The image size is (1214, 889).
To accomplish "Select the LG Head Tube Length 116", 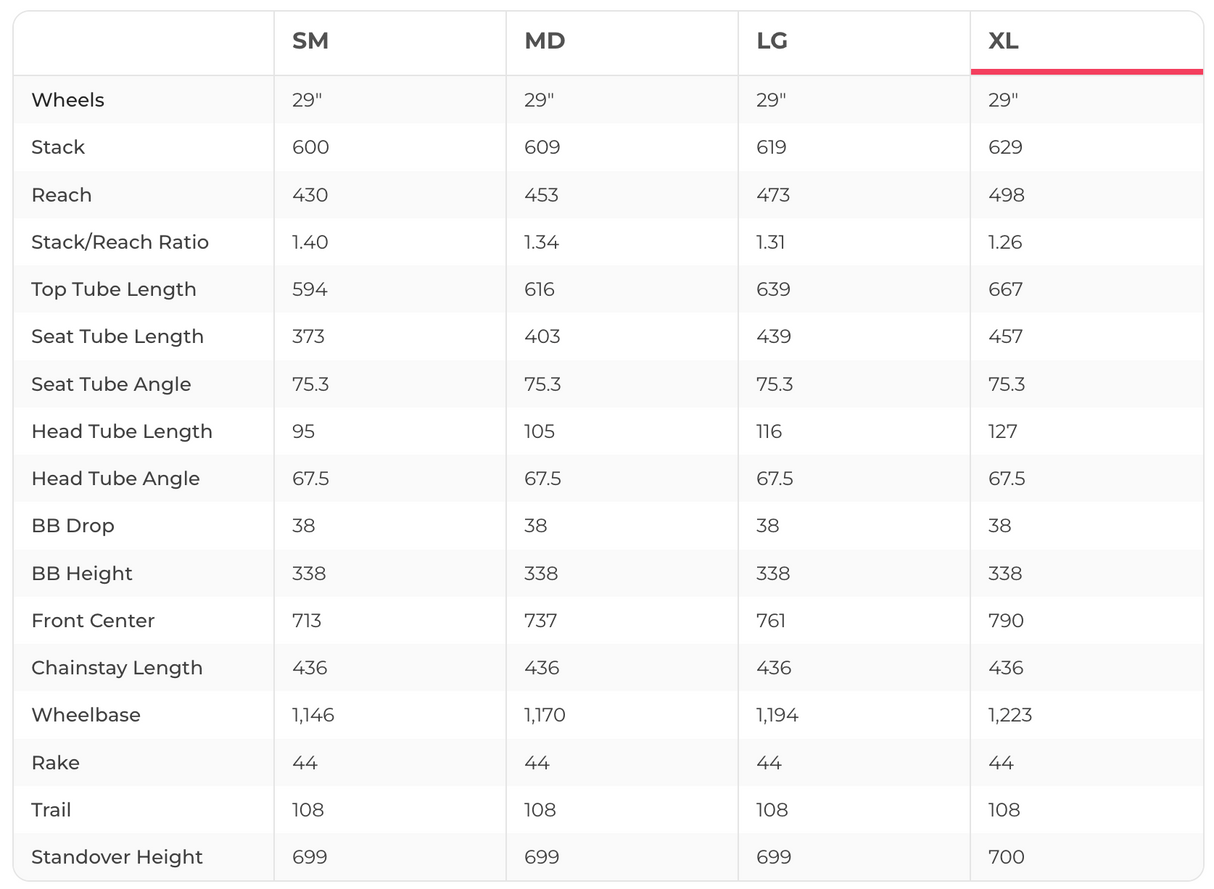I will pos(770,431).
